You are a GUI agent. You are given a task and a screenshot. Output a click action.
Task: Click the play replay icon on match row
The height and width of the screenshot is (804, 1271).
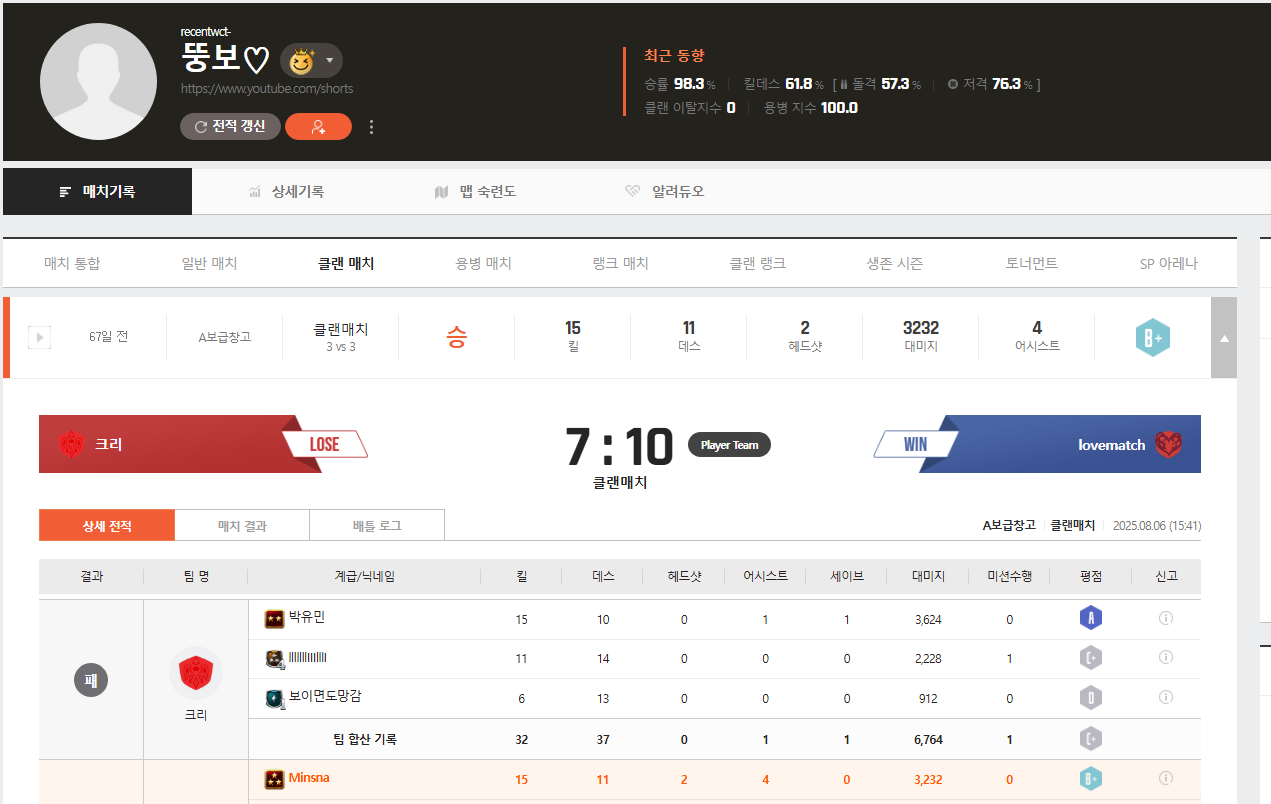click(x=39, y=337)
